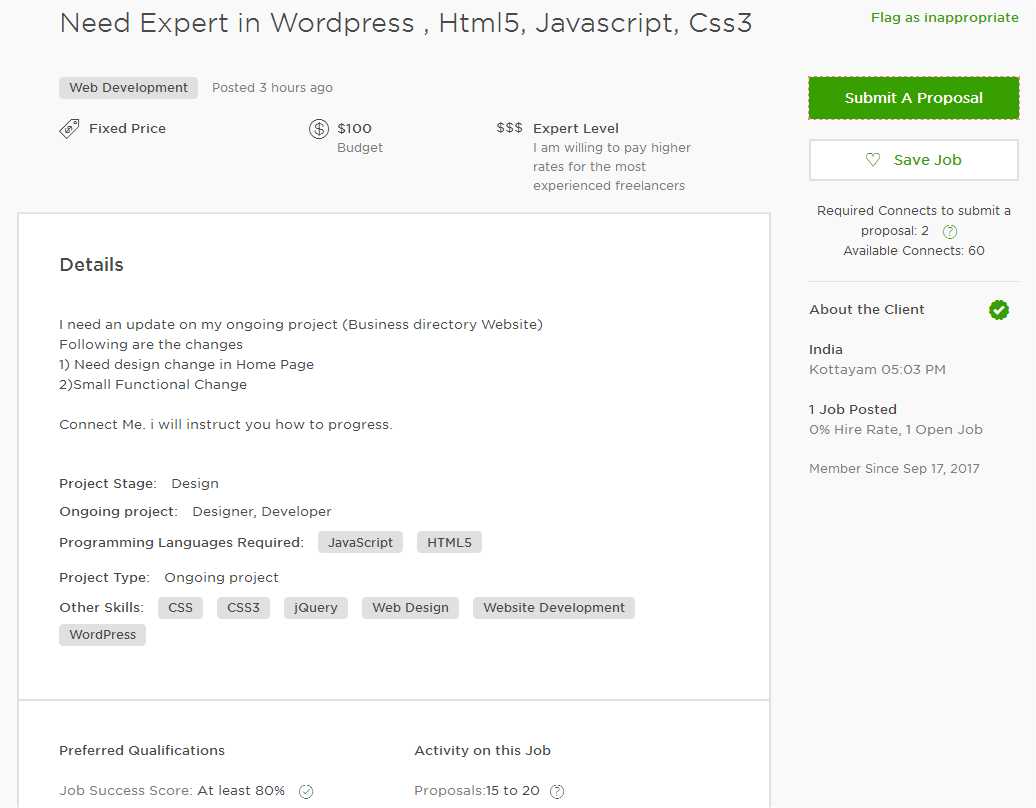Click the Job Success Score check icon

(306, 791)
